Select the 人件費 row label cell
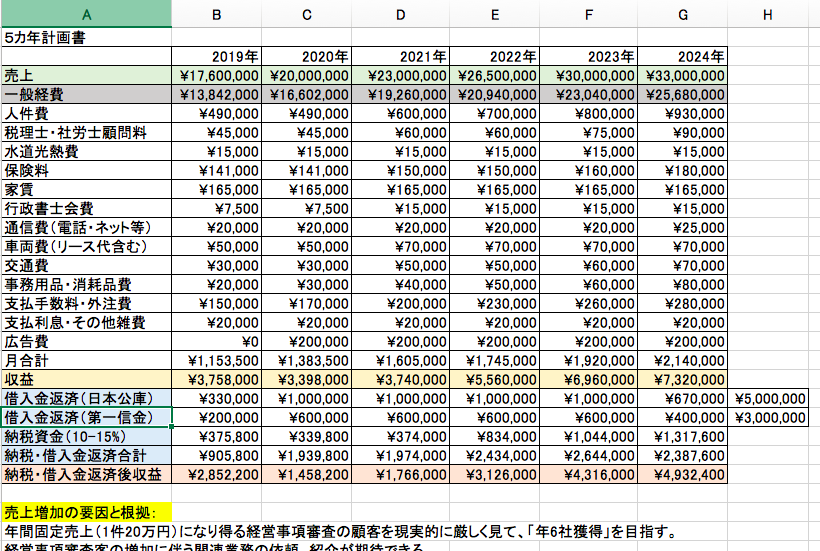The height and width of the screenshot is (551, 820). [86, 113]
